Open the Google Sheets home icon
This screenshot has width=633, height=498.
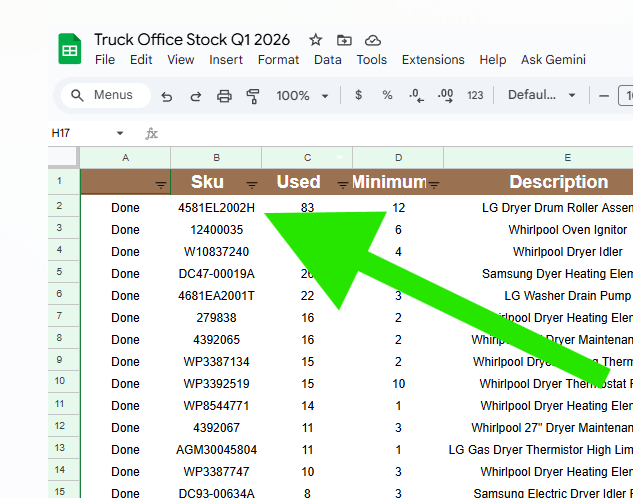tap(70, 49)
